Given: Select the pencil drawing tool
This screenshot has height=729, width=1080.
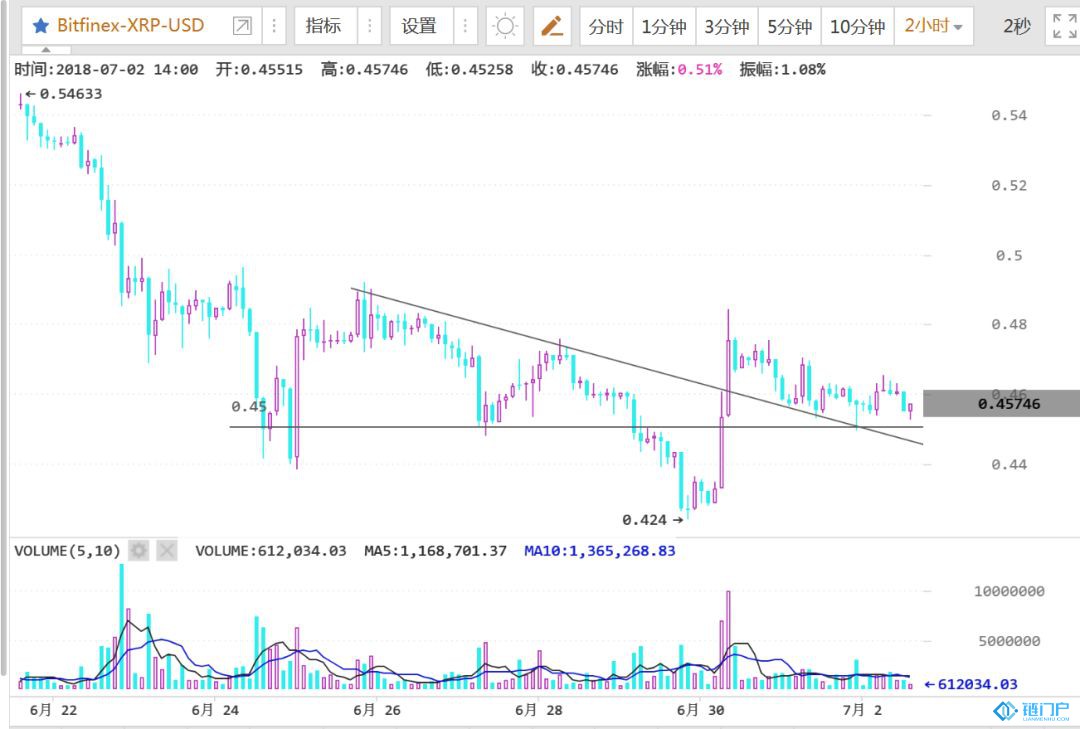Looking at the screenshot, I should (552, 26).
